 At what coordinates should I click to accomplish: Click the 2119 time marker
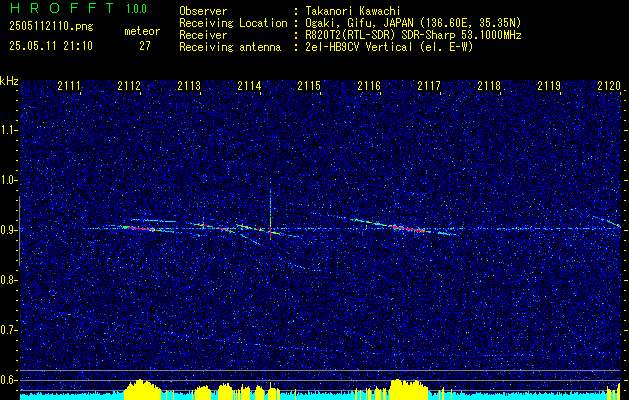tap(549, 86)
